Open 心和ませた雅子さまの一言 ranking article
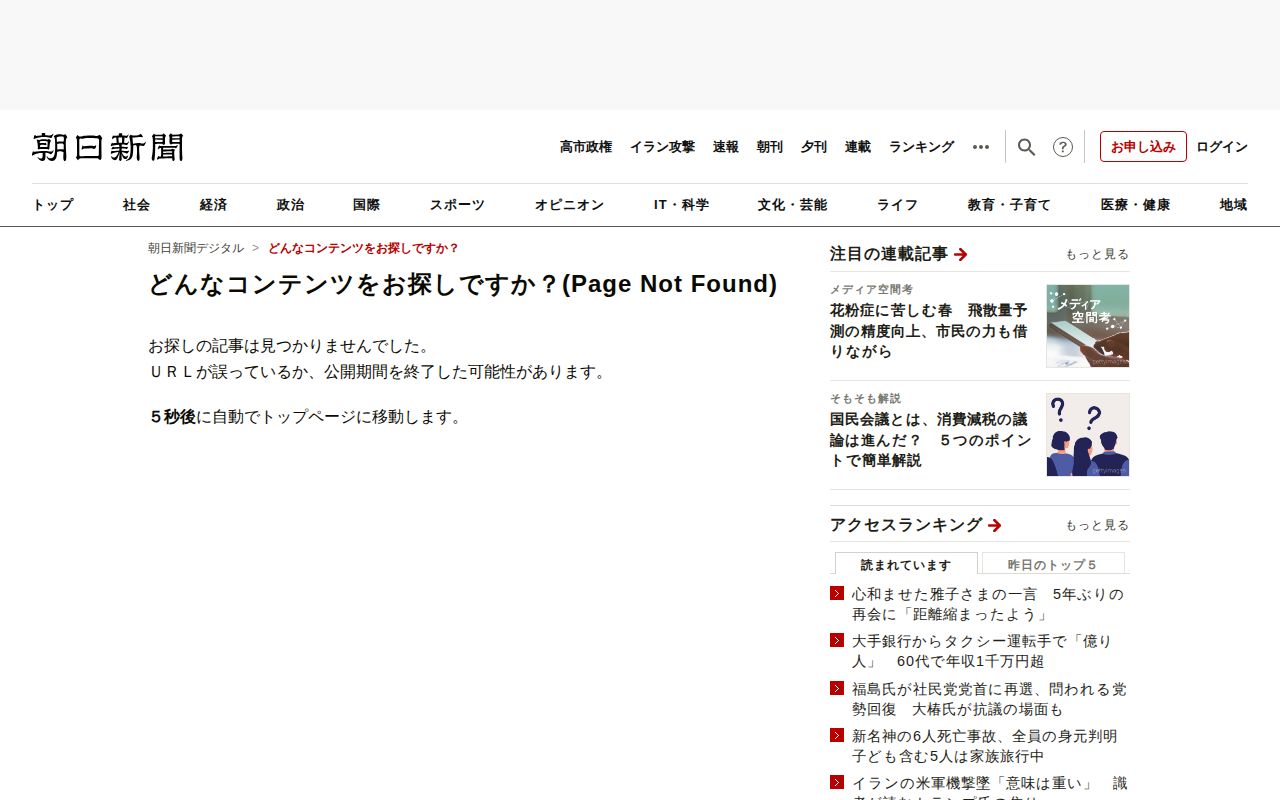 coord(988,604)
